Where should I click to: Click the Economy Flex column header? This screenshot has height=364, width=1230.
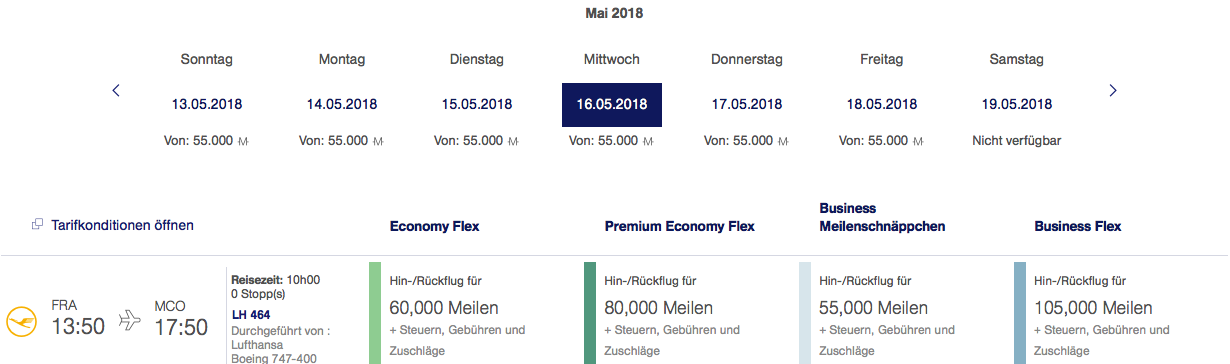pyautogui.click(x=435, y=226)
